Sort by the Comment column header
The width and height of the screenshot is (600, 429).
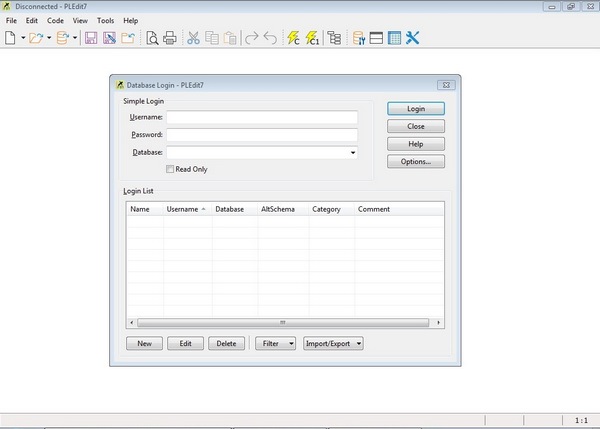tap(399, 209)
